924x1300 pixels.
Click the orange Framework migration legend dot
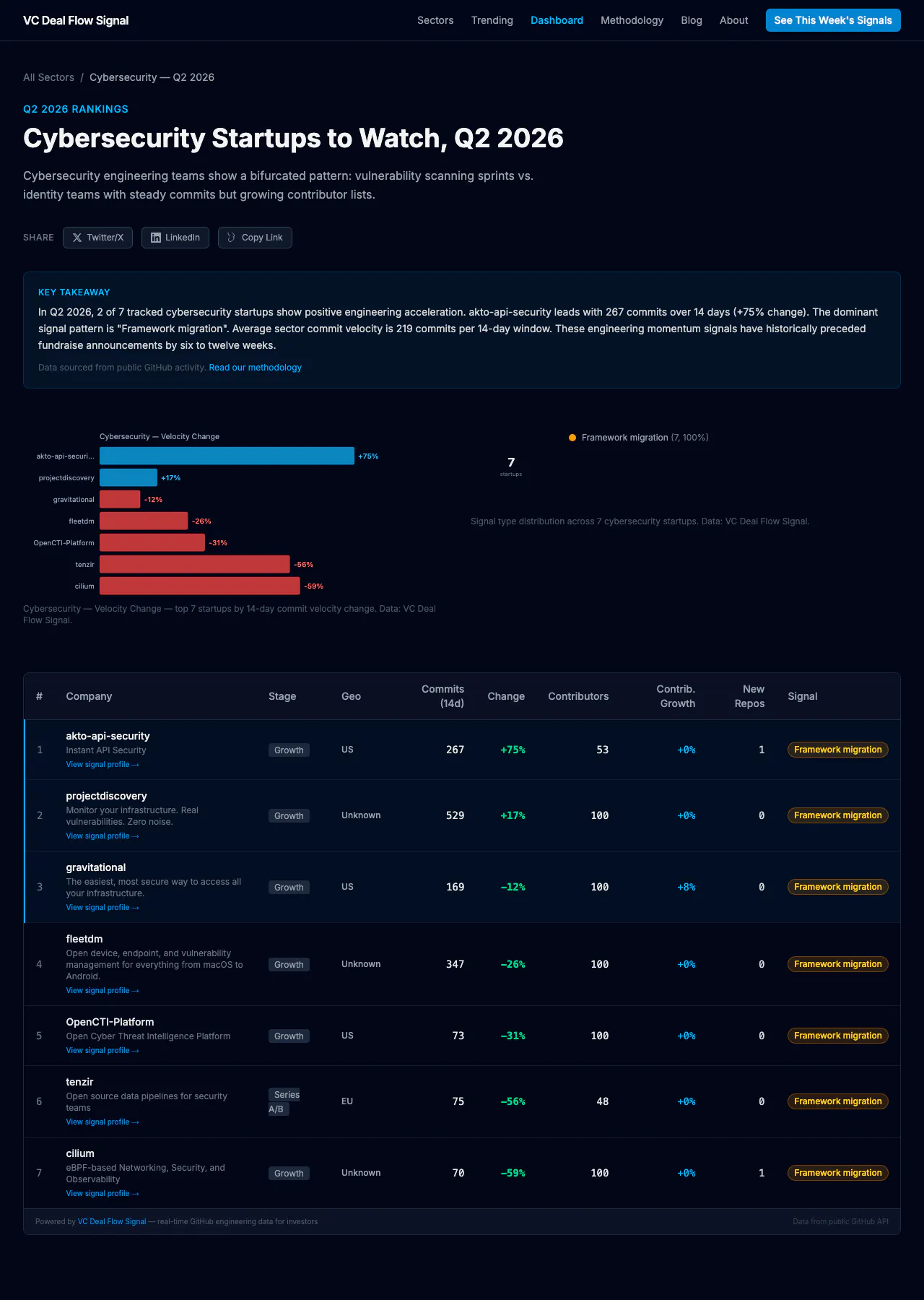click(x=572, y=438)
